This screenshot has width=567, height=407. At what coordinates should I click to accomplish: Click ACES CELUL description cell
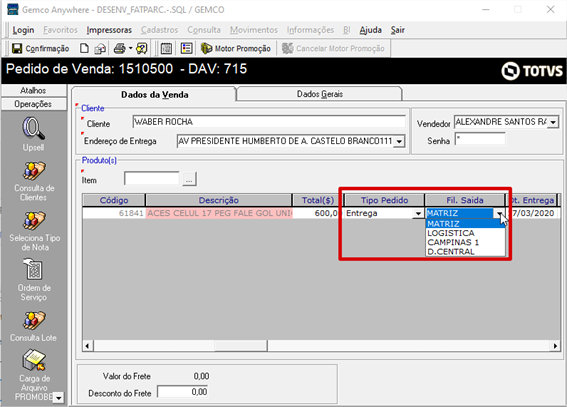(219, 213)
